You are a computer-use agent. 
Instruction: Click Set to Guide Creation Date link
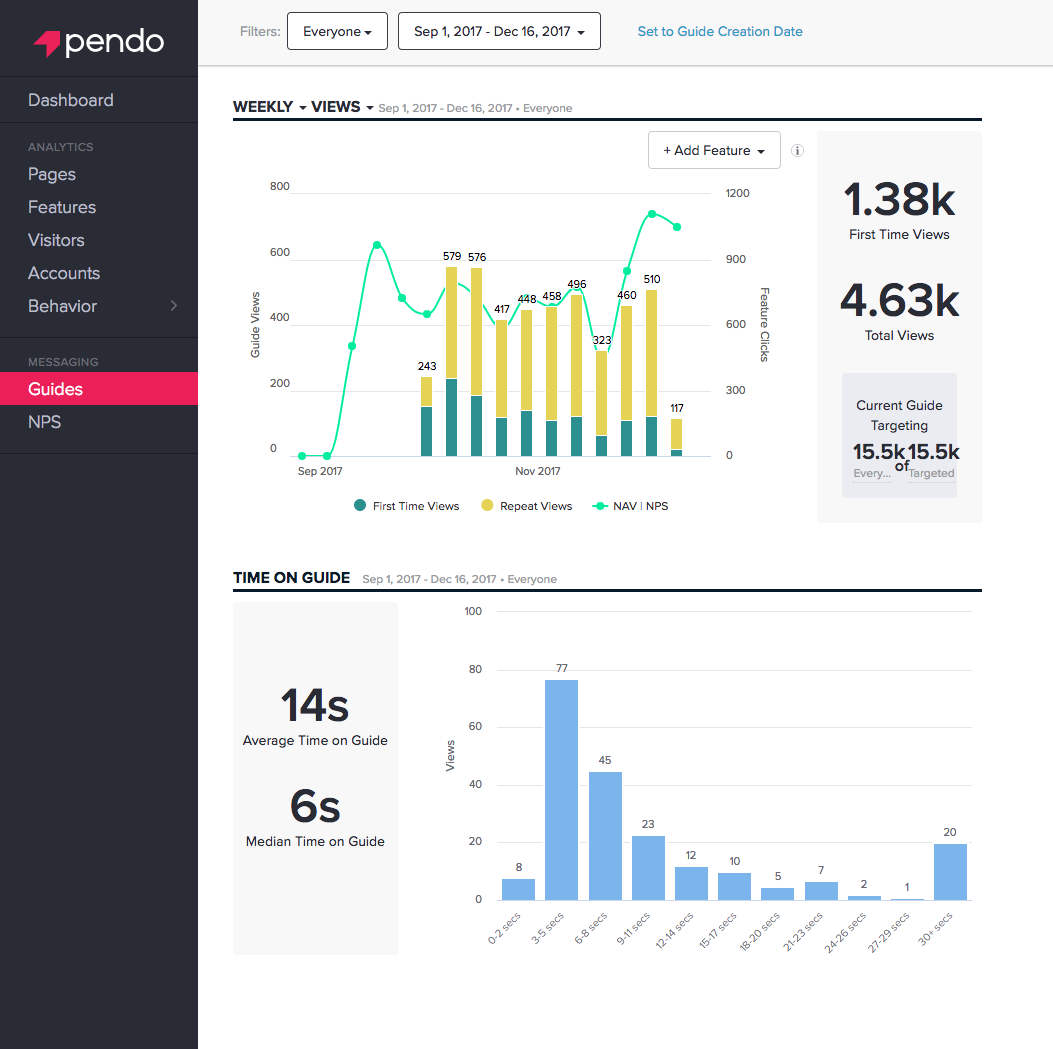coord(720,32)
